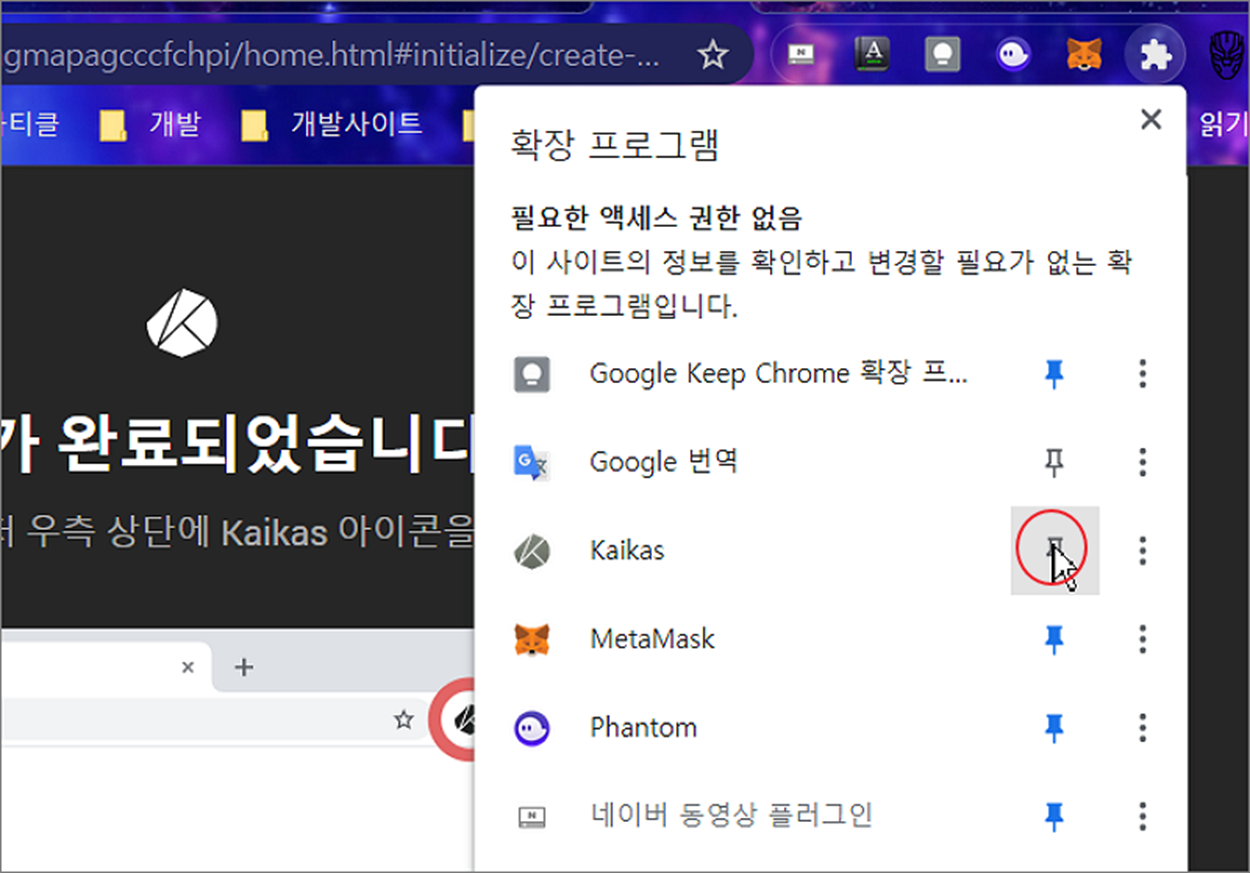Open the Phantom wallet toolbar icon
This screenshot has height=873, width=1250.
click(1013, 54)
